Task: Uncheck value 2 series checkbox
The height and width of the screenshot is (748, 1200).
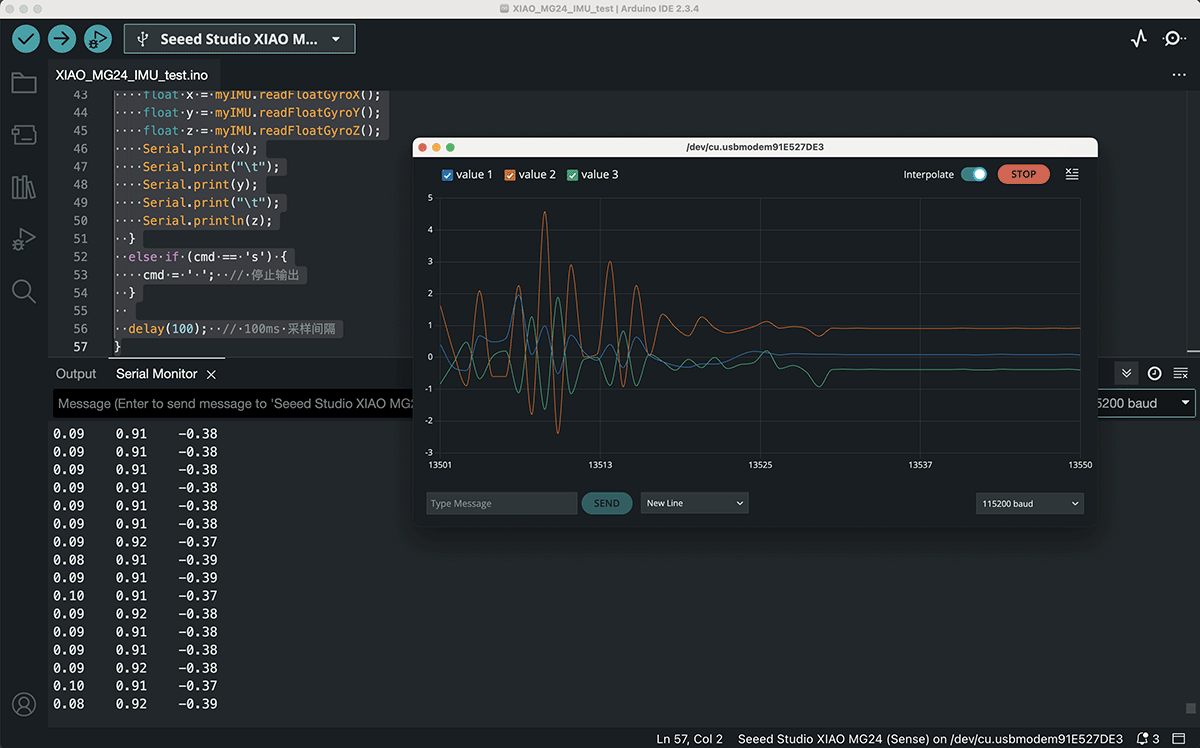Action: pos(510,175)
